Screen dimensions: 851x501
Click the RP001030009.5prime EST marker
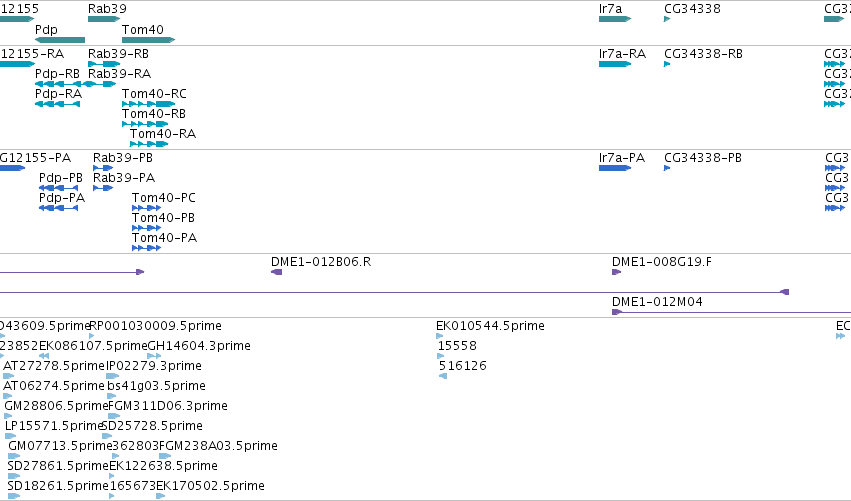[92, 337]
